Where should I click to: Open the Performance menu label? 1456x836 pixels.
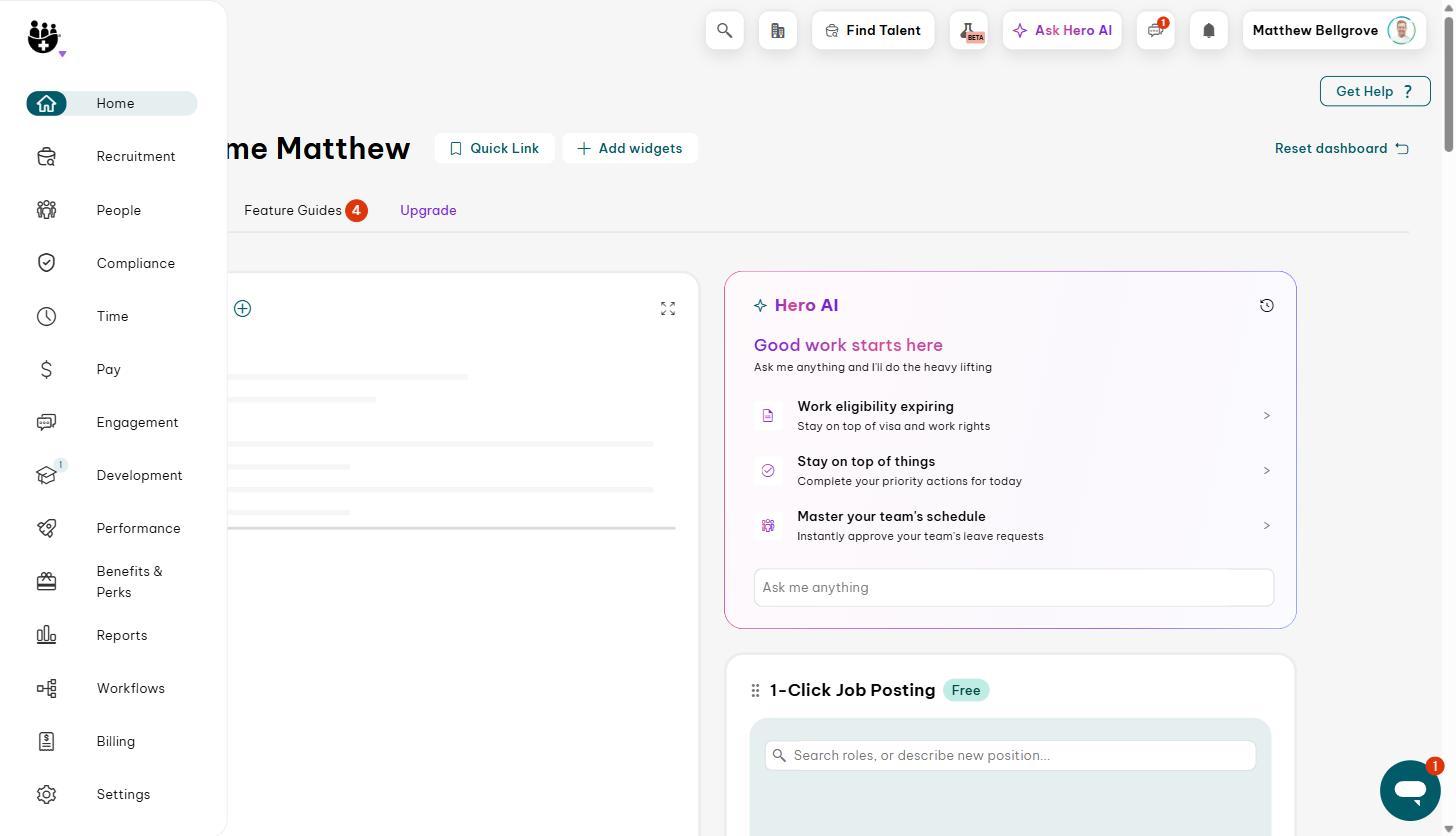click(138, 528)
